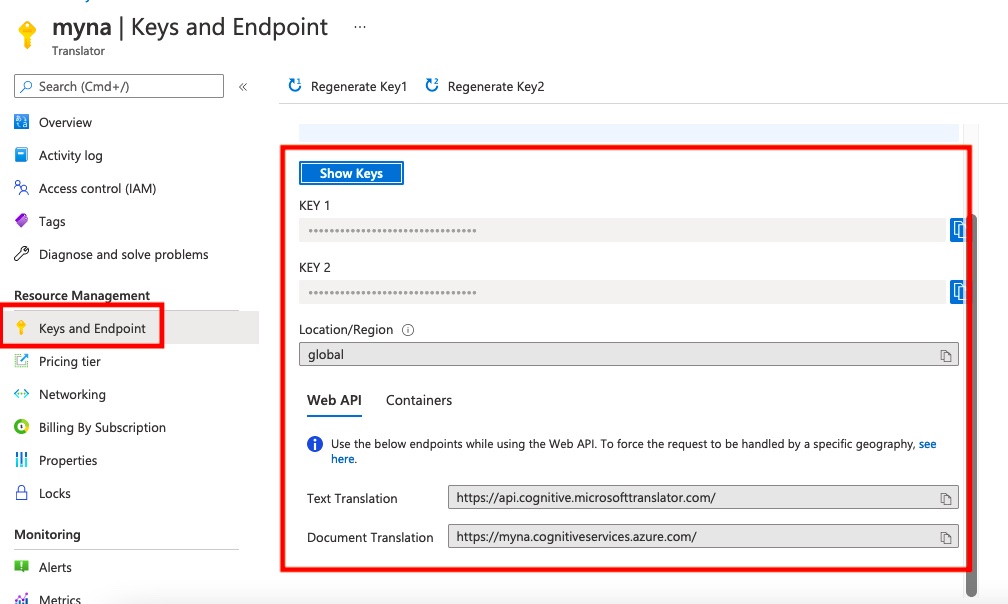Click the Access control (IAM) people icon

[x=21, y=188]
